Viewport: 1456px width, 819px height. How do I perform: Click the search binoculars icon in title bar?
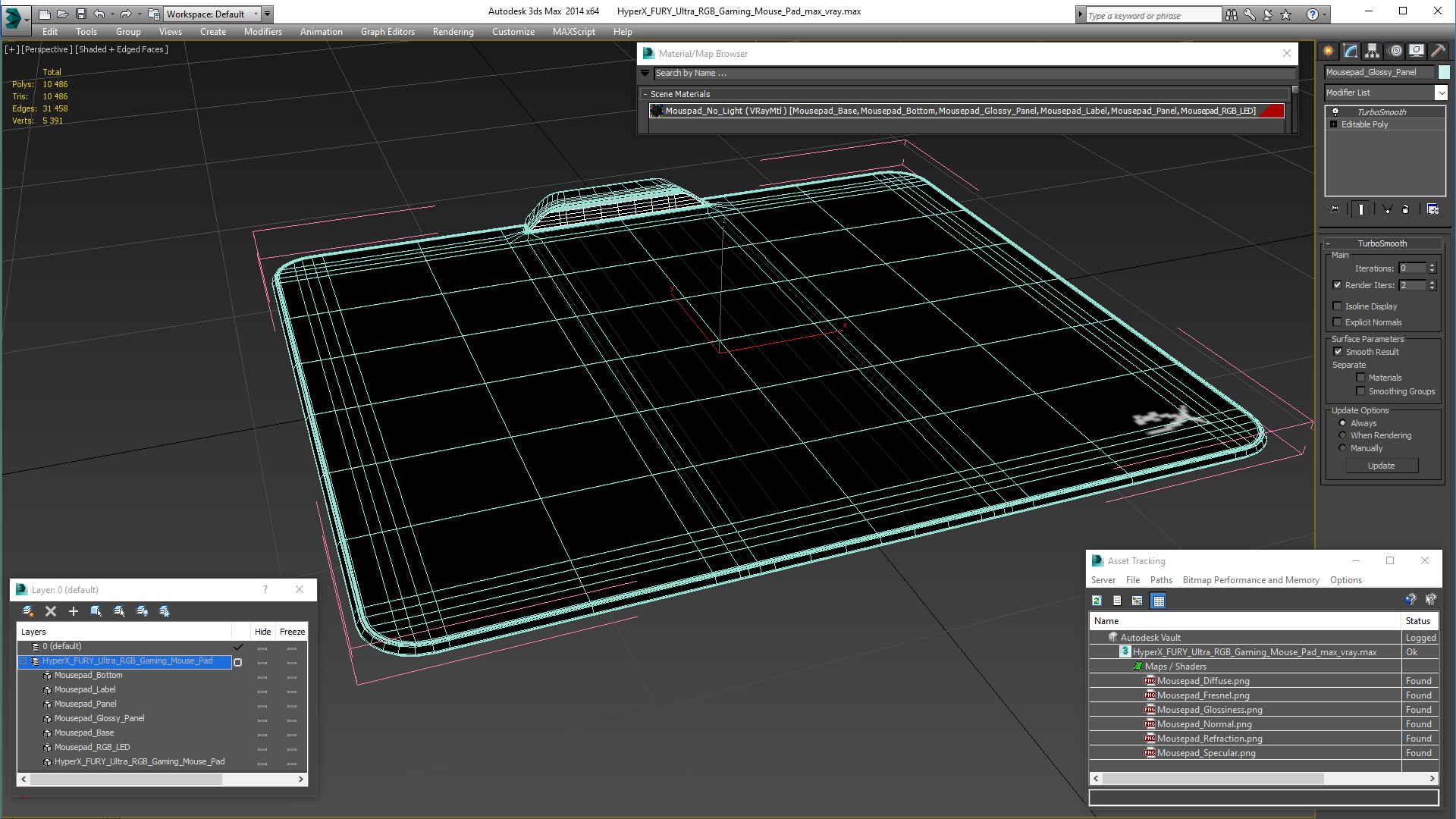(1232, 14)
